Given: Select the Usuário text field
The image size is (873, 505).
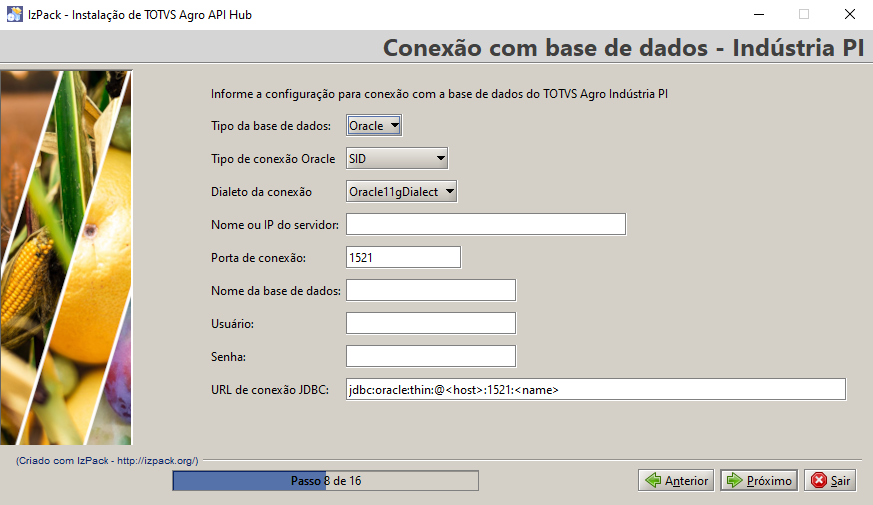Looking at the screenshot, I should point(430,323).
